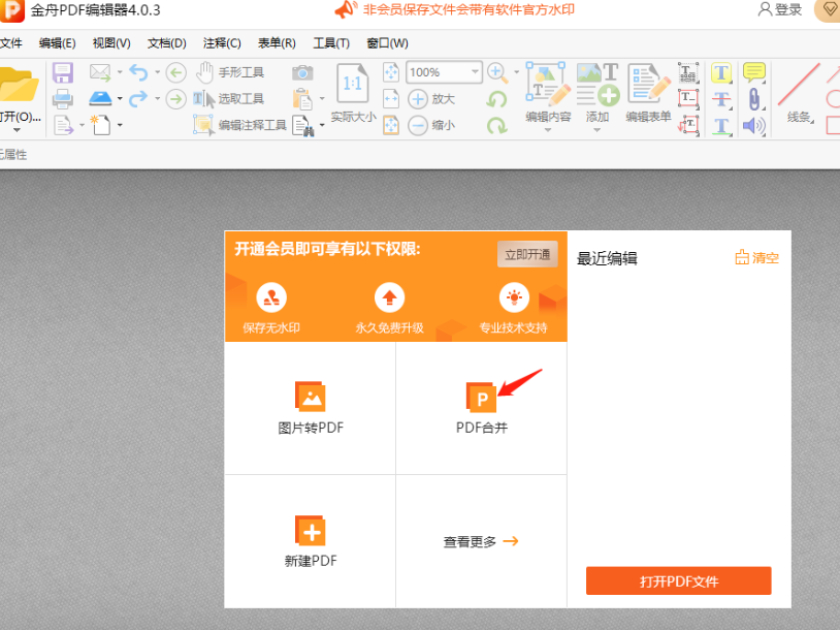Open the 新建PDF tile
The height and width of the screenshot is (630, 840).
click(310, 541)
